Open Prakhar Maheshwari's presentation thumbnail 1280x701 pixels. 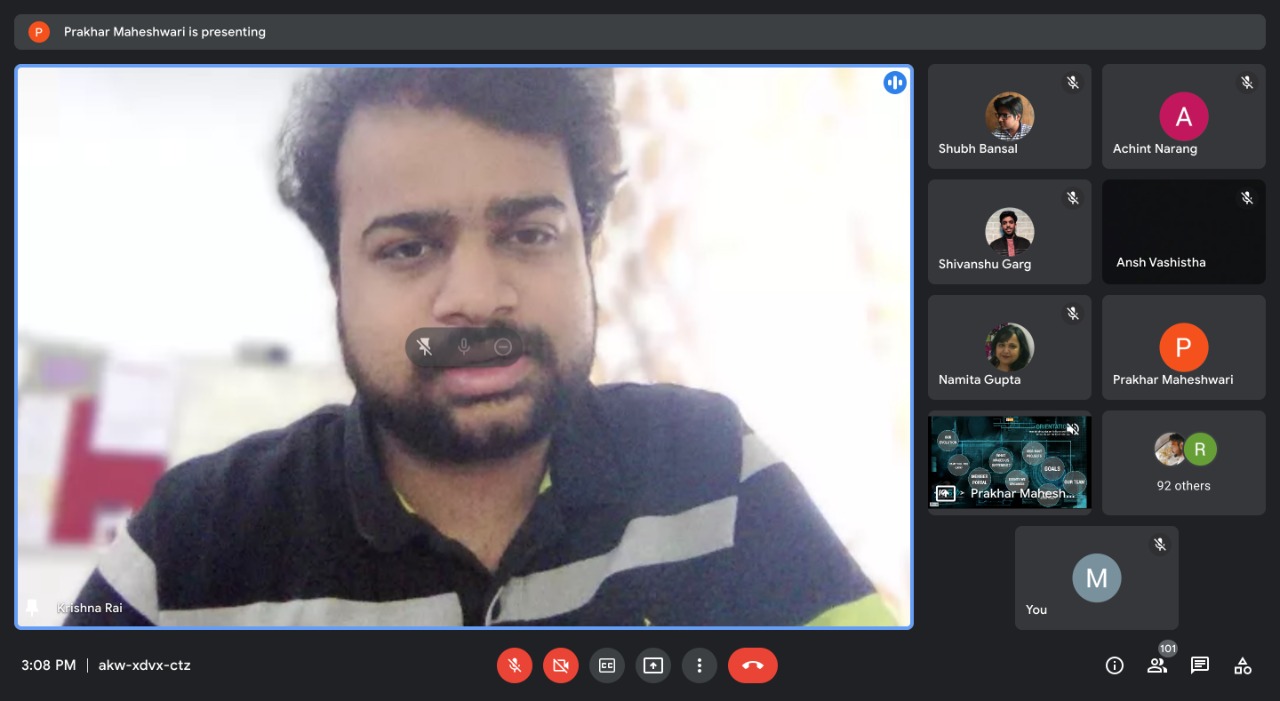point(1009,462)
